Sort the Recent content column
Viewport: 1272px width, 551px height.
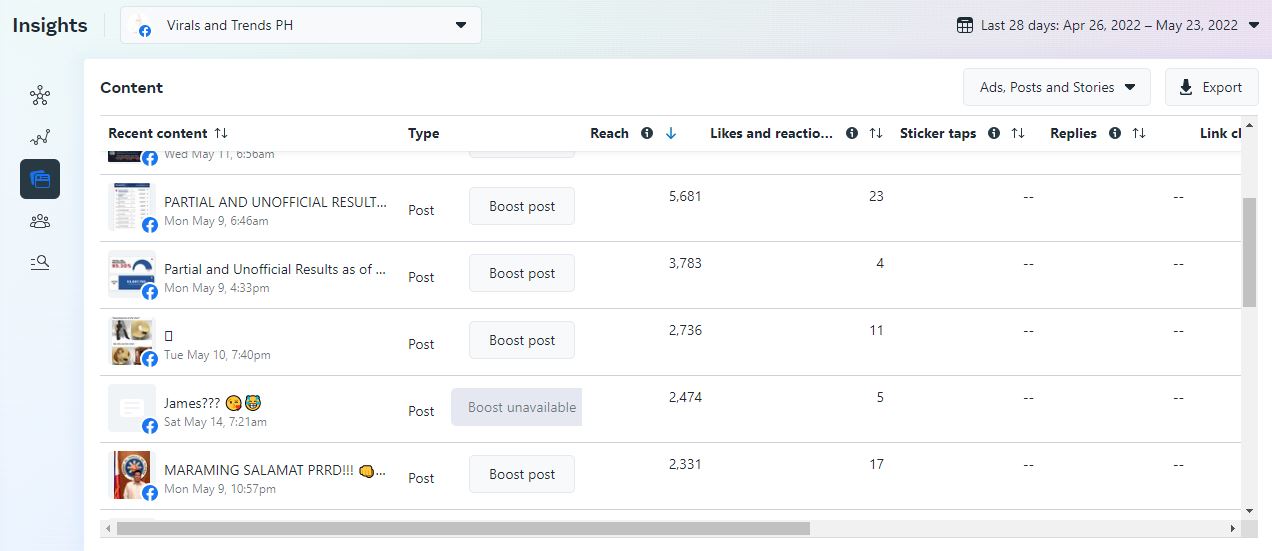point(221,133)
